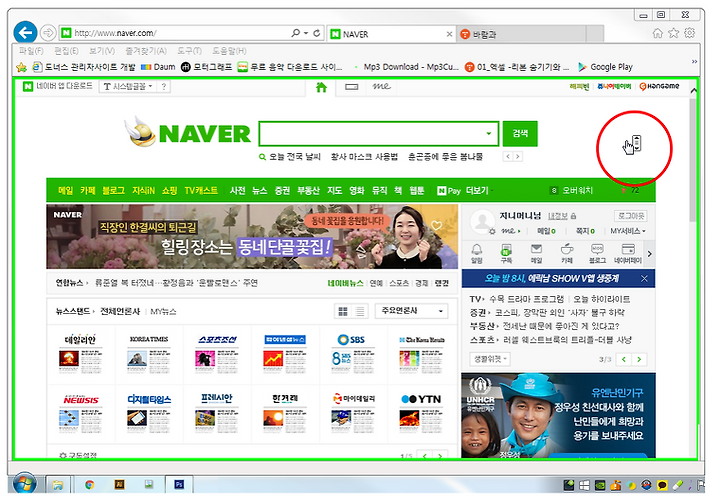The width and height of the screenshot is (720, 504).
Task: Open the 파일(F) menu
Action: [31, 51]
